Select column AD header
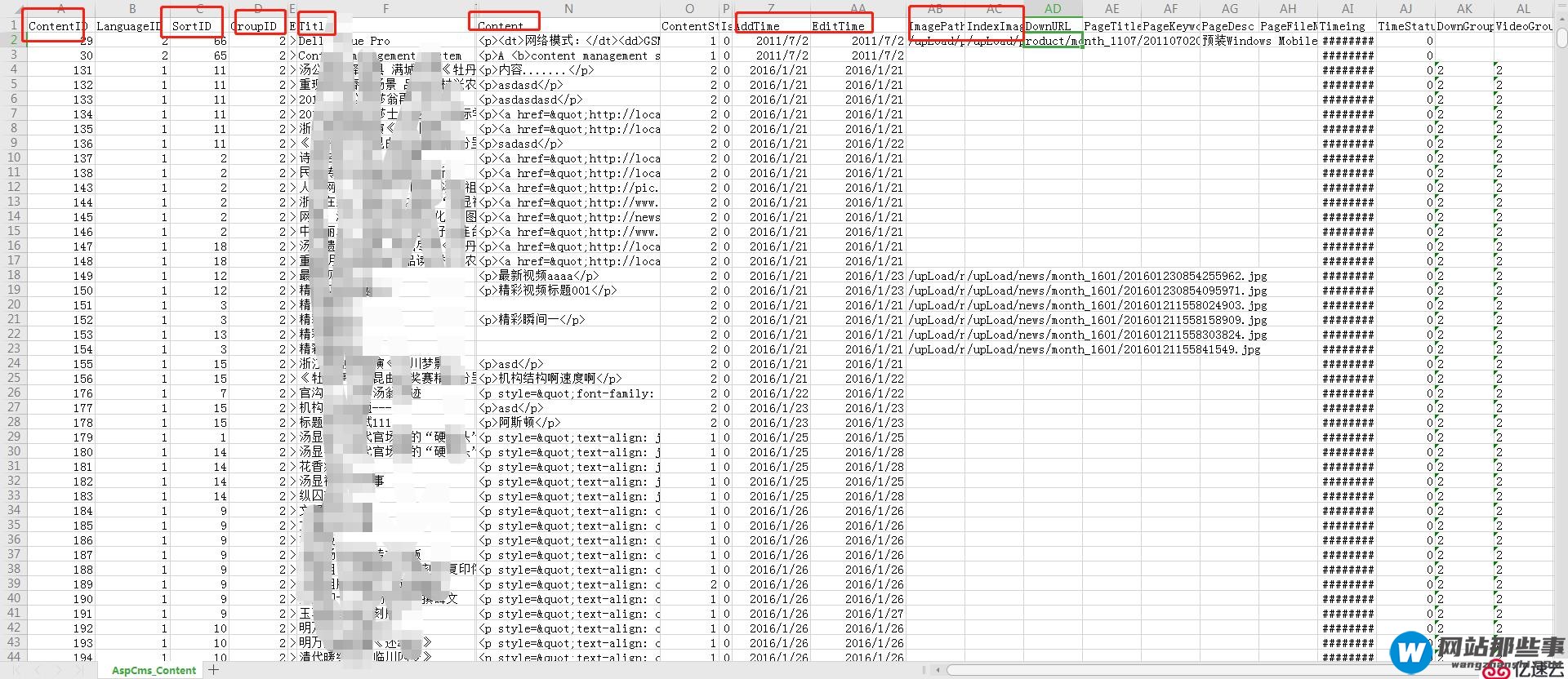Screen dimensions: 1568x679 [x=1053, y=8]
